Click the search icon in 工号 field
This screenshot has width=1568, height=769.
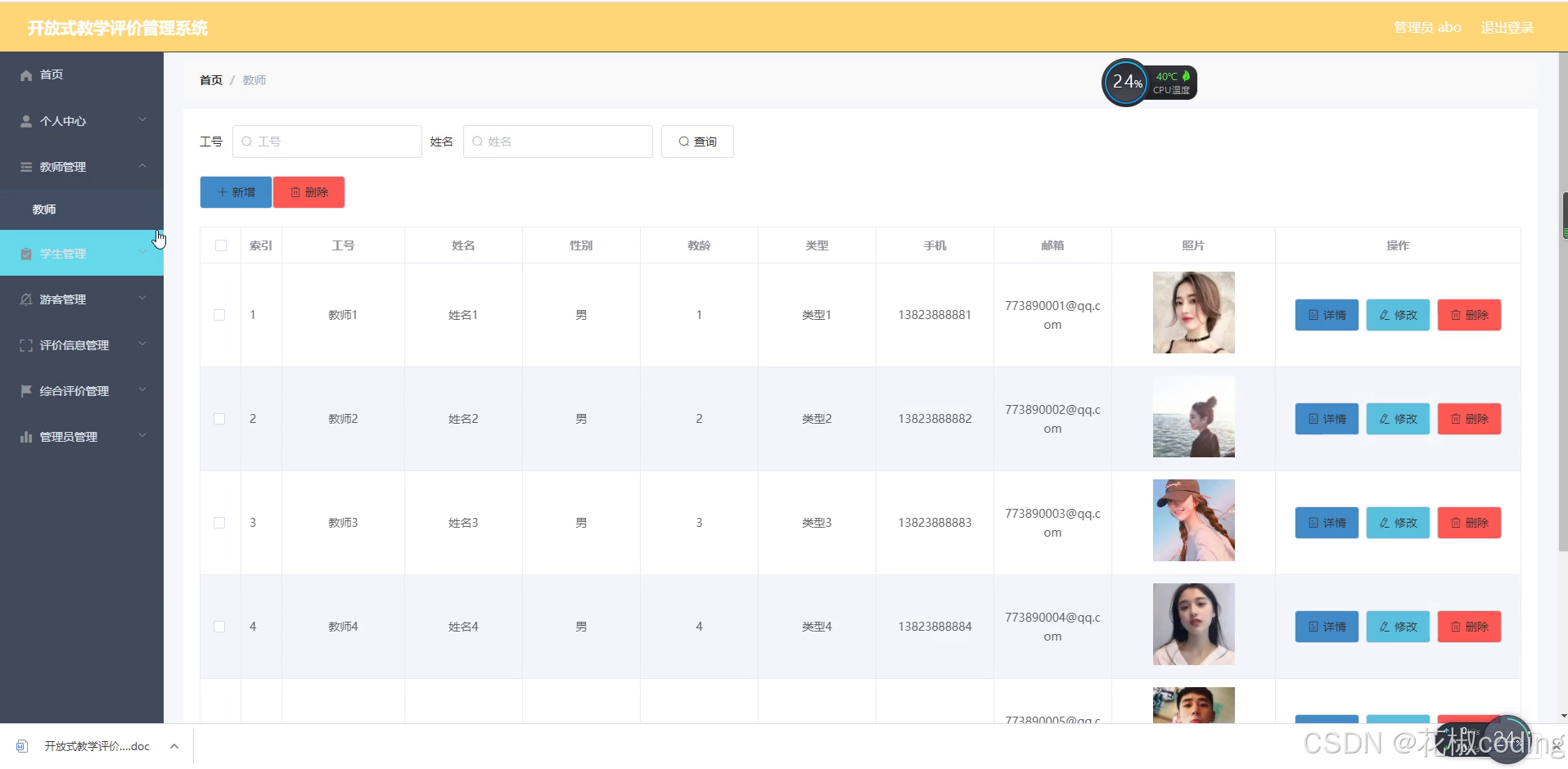tap(246, 142)
